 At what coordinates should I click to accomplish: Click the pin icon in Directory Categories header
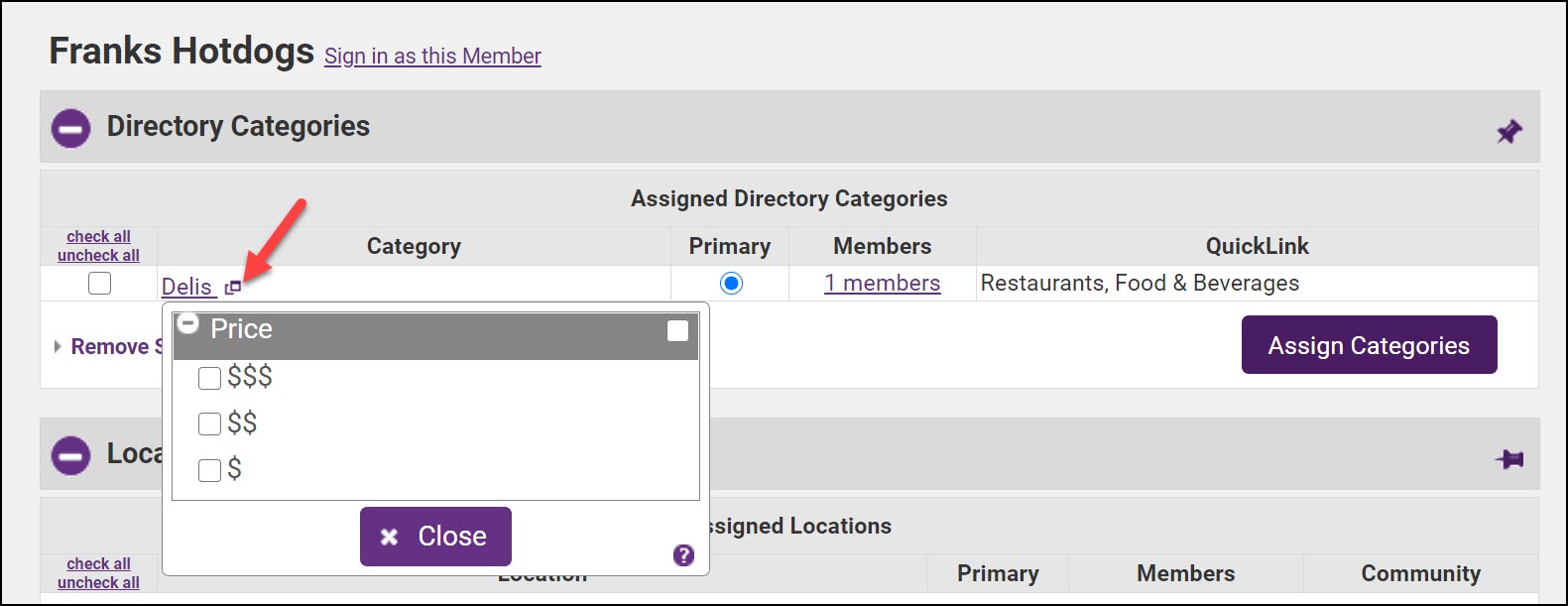(x=1508, y=131)
